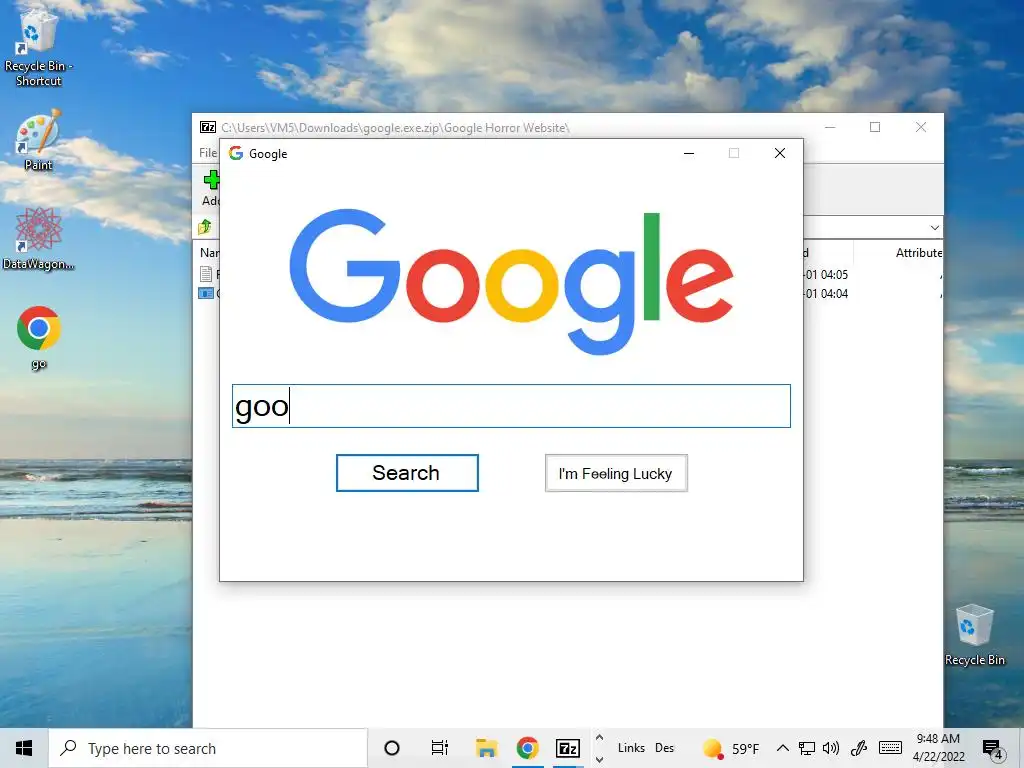Click the I'm Feeling Lucky button
The image size is (1024, 768).
[616, 473]
